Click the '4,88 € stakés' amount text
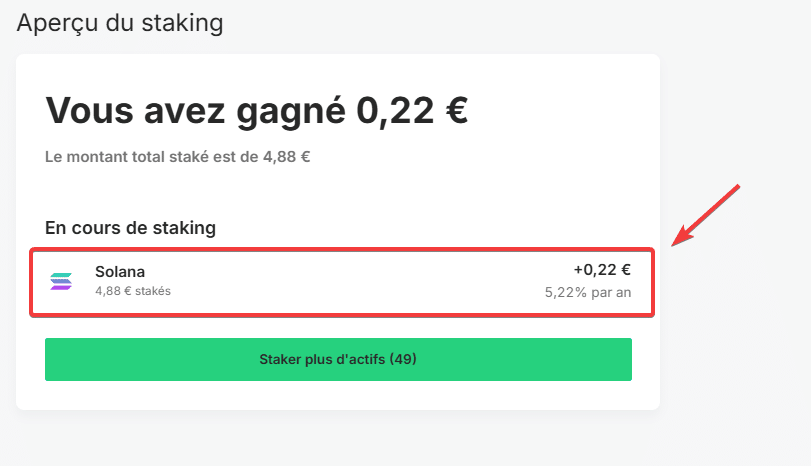This screenshot has width=811, height=466. (x=133, y=291)
